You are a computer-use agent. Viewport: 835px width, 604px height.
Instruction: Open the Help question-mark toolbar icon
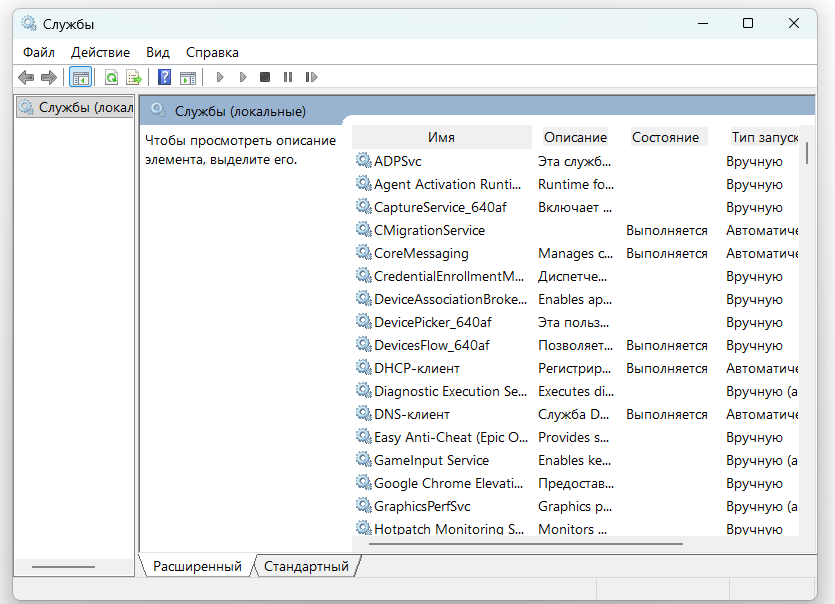click(x=165, y=78)
